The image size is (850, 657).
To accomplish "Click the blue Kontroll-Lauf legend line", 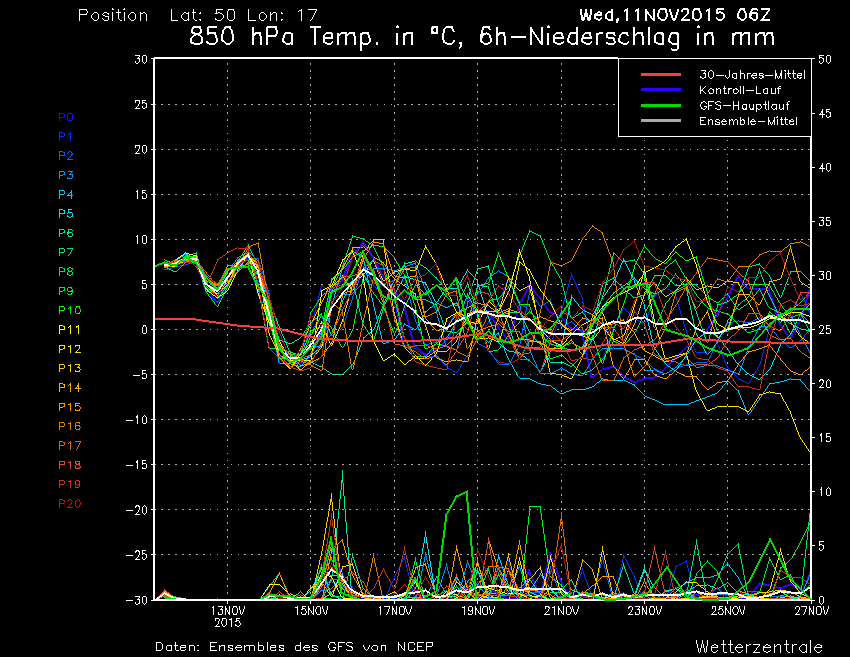I will [661, 89].
